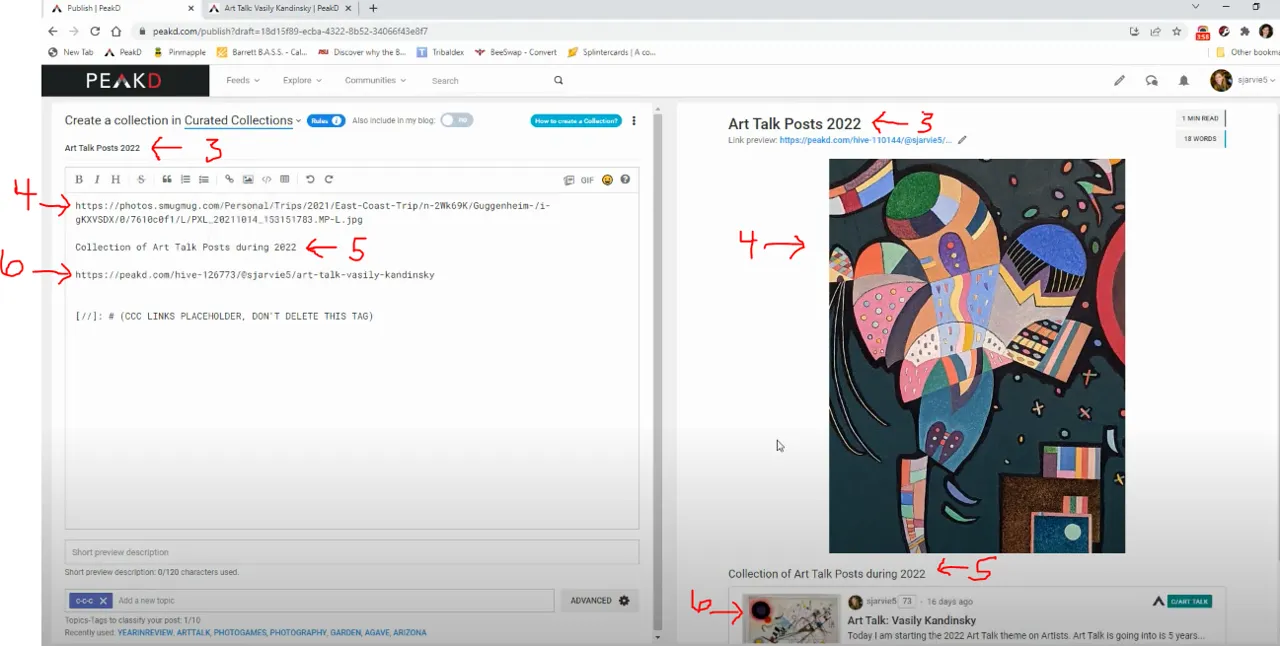Apply italic formatting in editor

click(97, 180)
